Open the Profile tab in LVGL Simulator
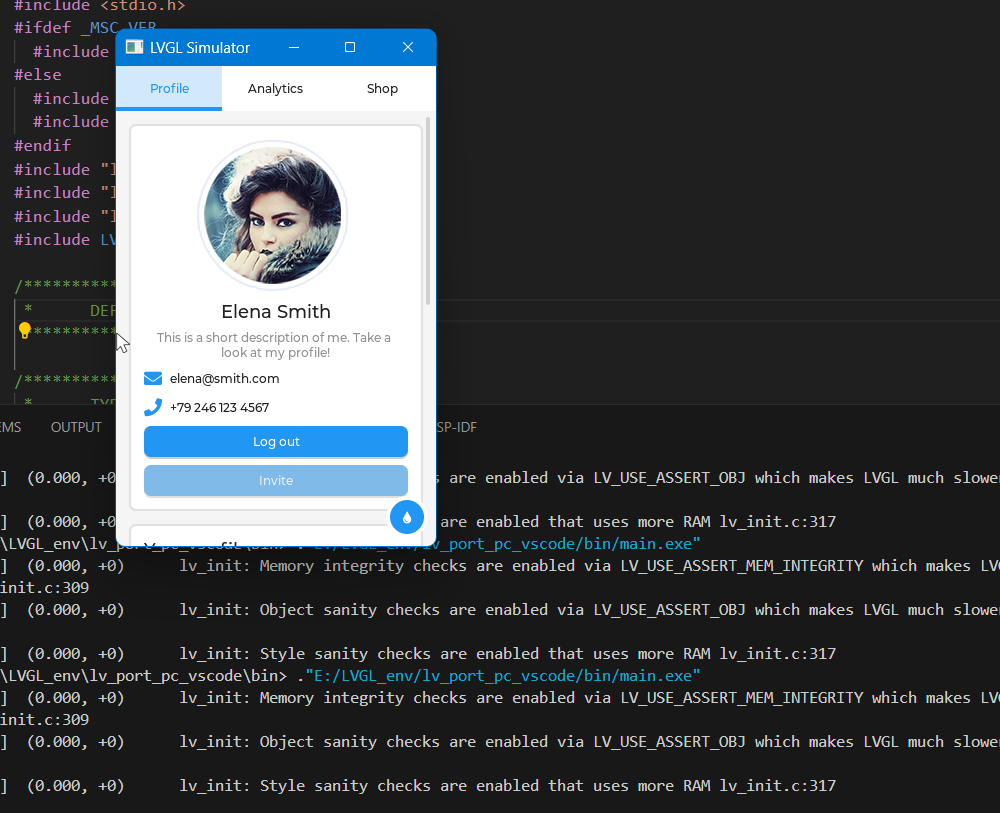The height and width of the screenshot is (813, 1000). click(169, 89)
